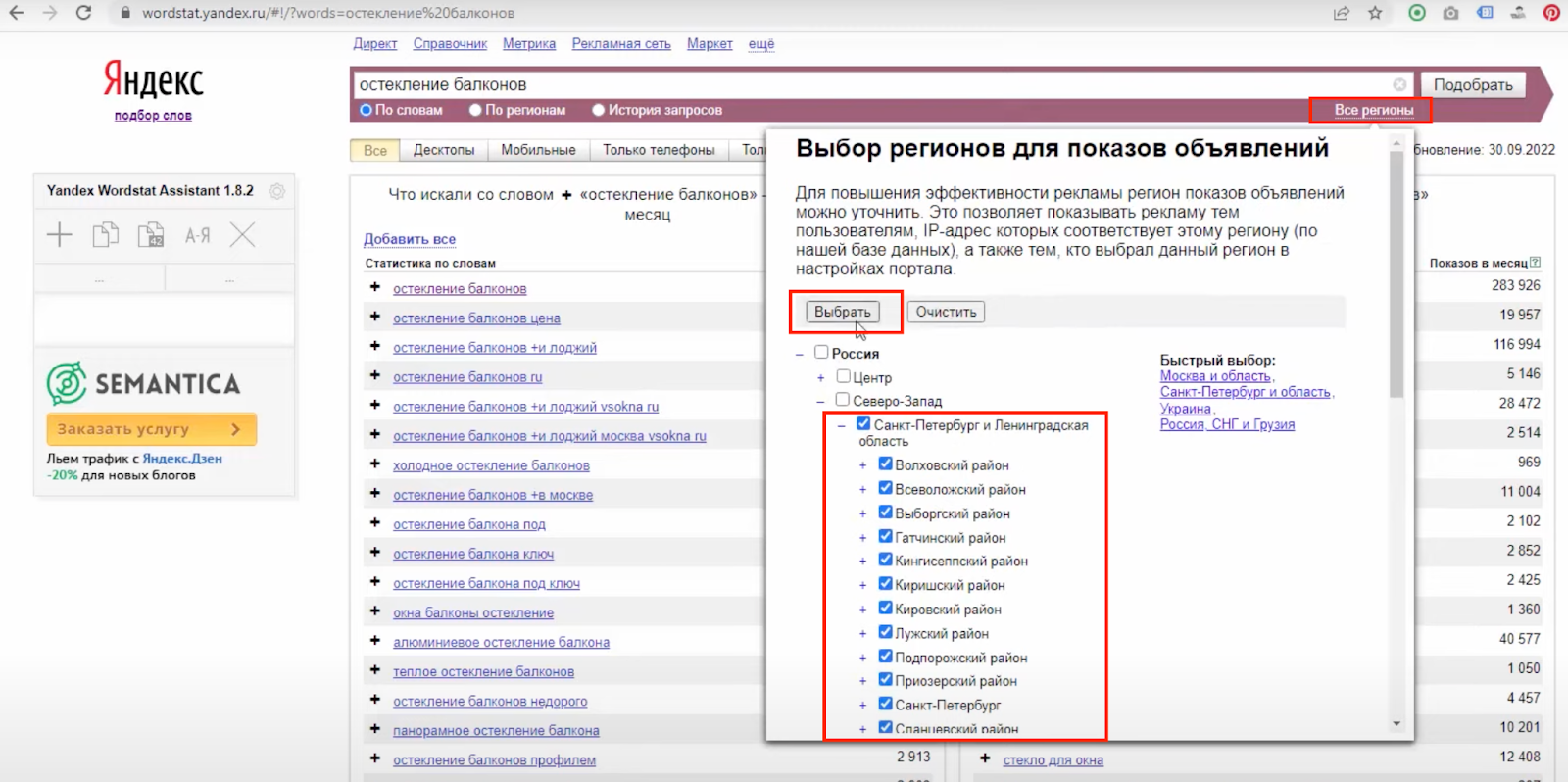1568x782 pixels.
Task: Click quick-select link 'Москва и область'
Action: click(x=1215, y=376)
